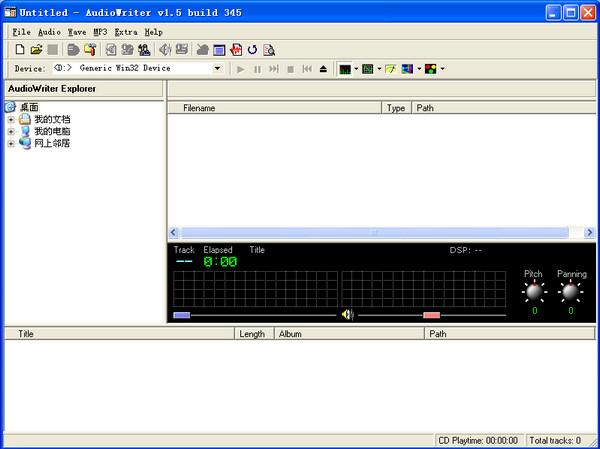Click the red waveform document icon
The height and width of the screenshot is (449, 600).
click(236, 50)
